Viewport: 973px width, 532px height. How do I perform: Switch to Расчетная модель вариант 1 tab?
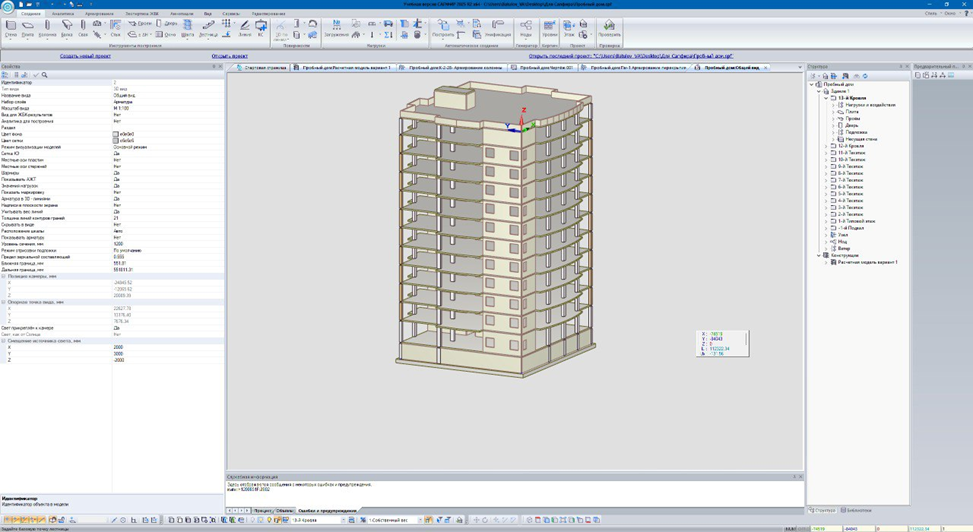342,68
